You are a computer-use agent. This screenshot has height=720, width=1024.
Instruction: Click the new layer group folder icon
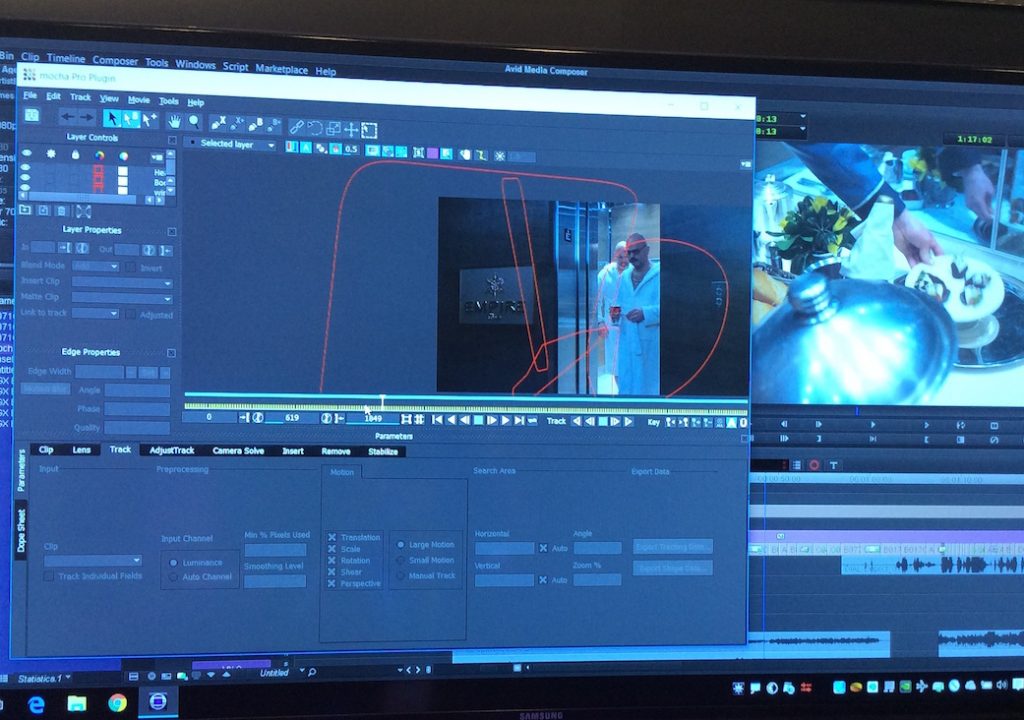click(x=25, y=210)
